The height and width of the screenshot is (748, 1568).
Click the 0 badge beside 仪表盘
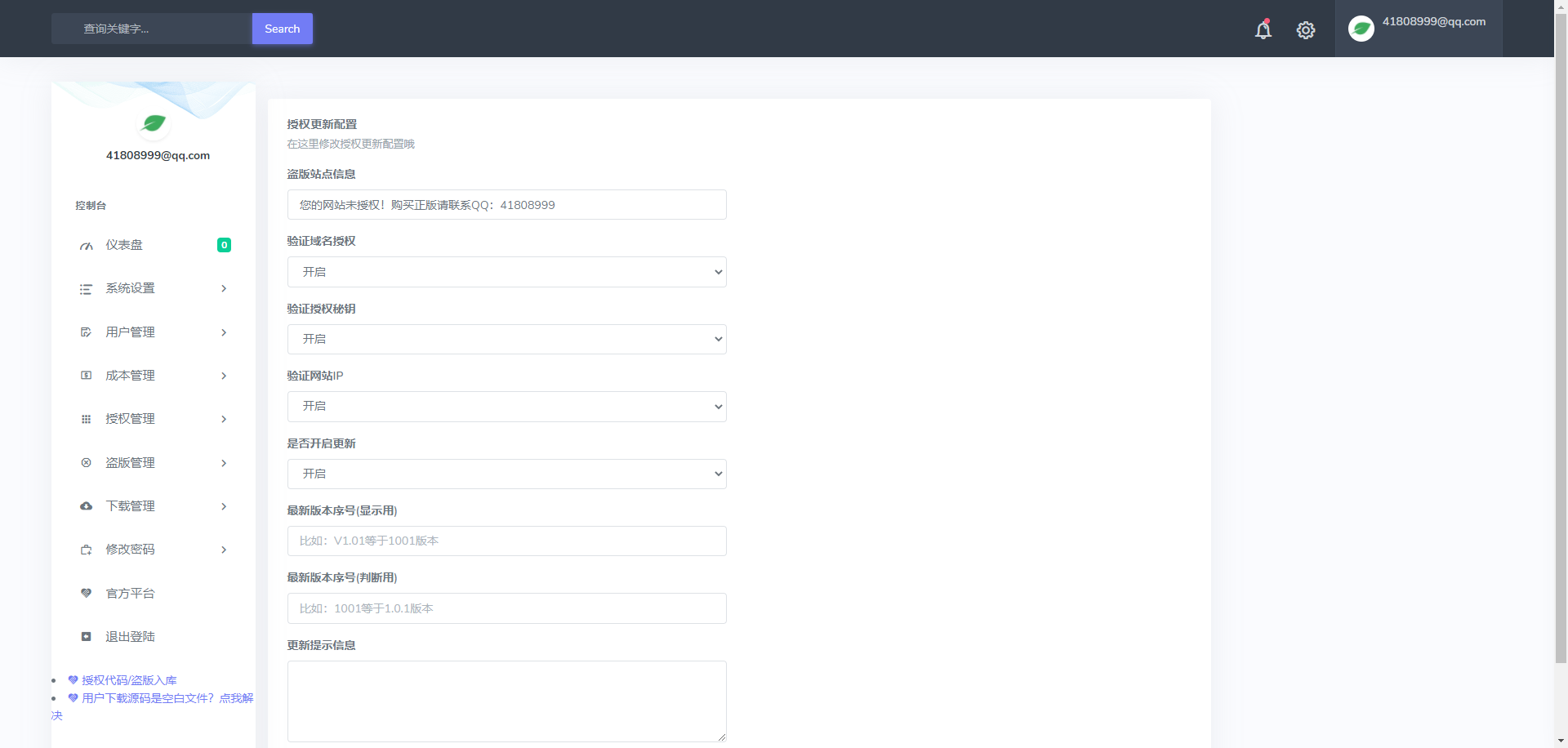click(224, 245)
